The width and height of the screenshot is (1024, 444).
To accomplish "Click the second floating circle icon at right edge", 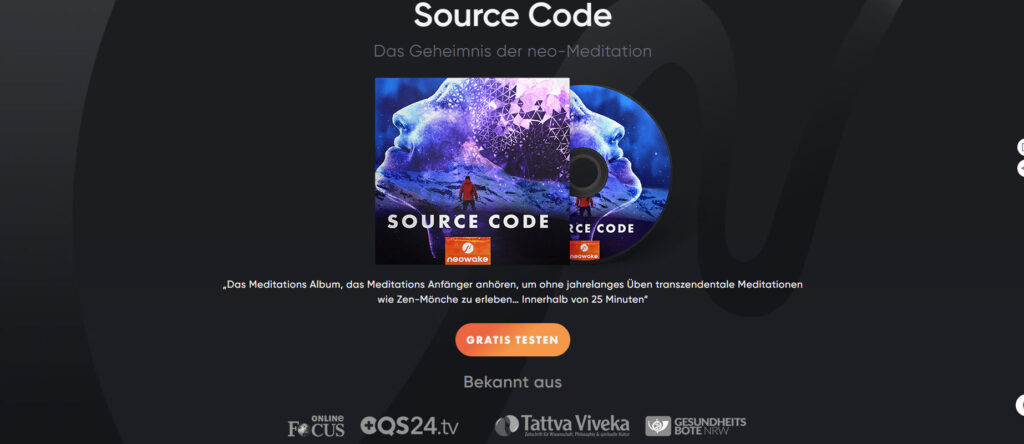I will coord(1020,168).
